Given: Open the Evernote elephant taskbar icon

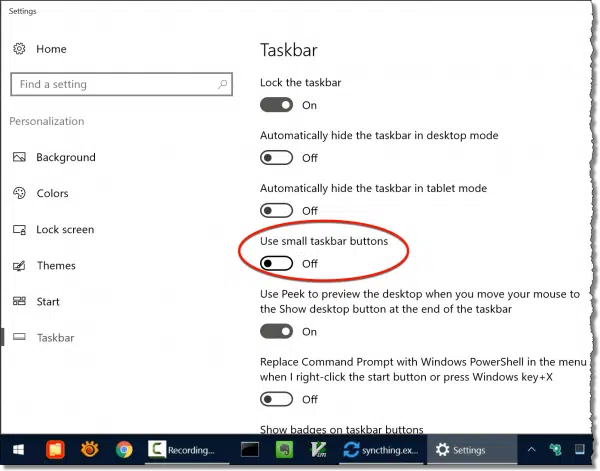Looking at the screenshot, I should 284,450.
